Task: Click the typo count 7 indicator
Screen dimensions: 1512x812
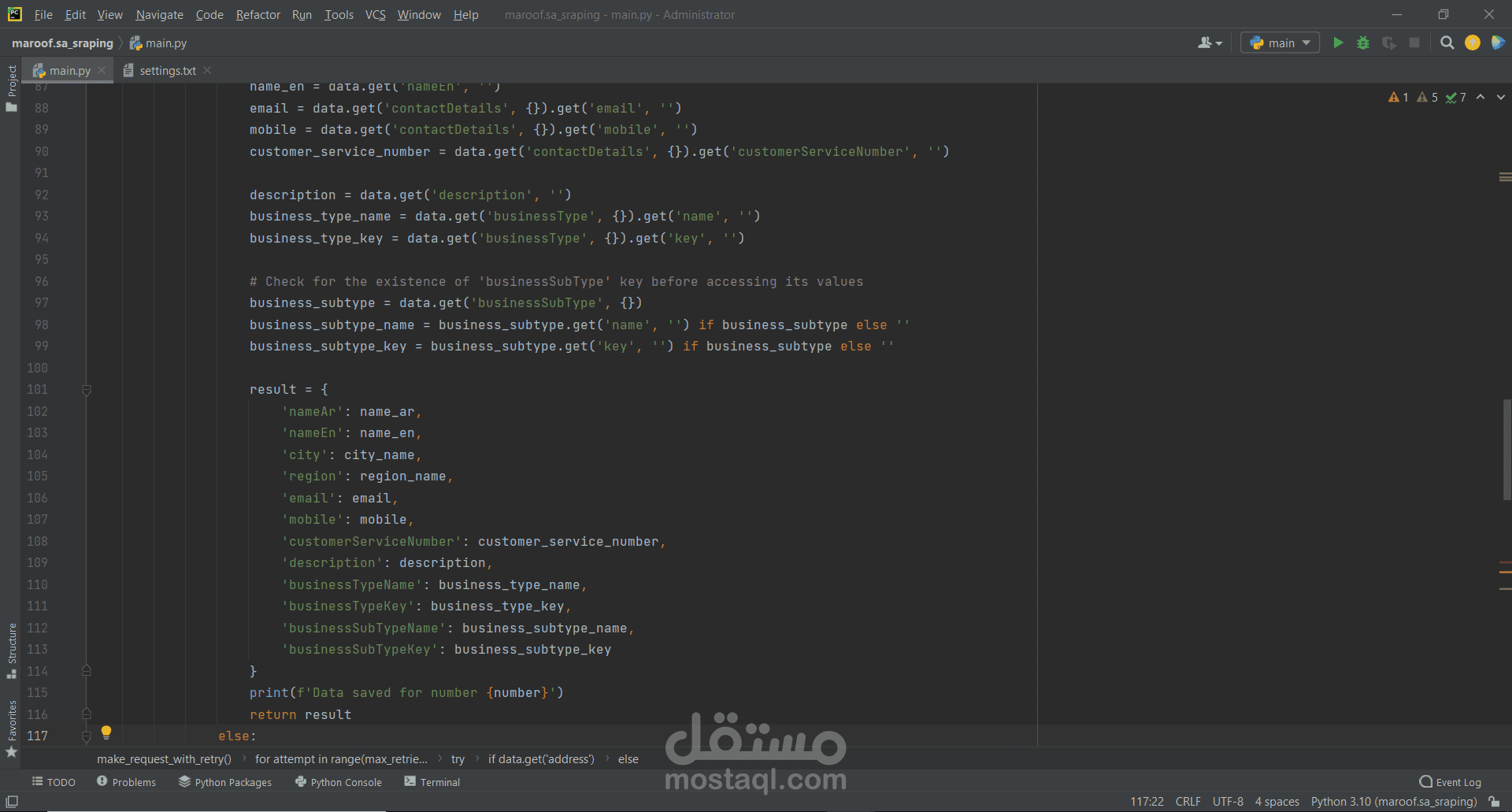Action: click(x=1456, y=97)
